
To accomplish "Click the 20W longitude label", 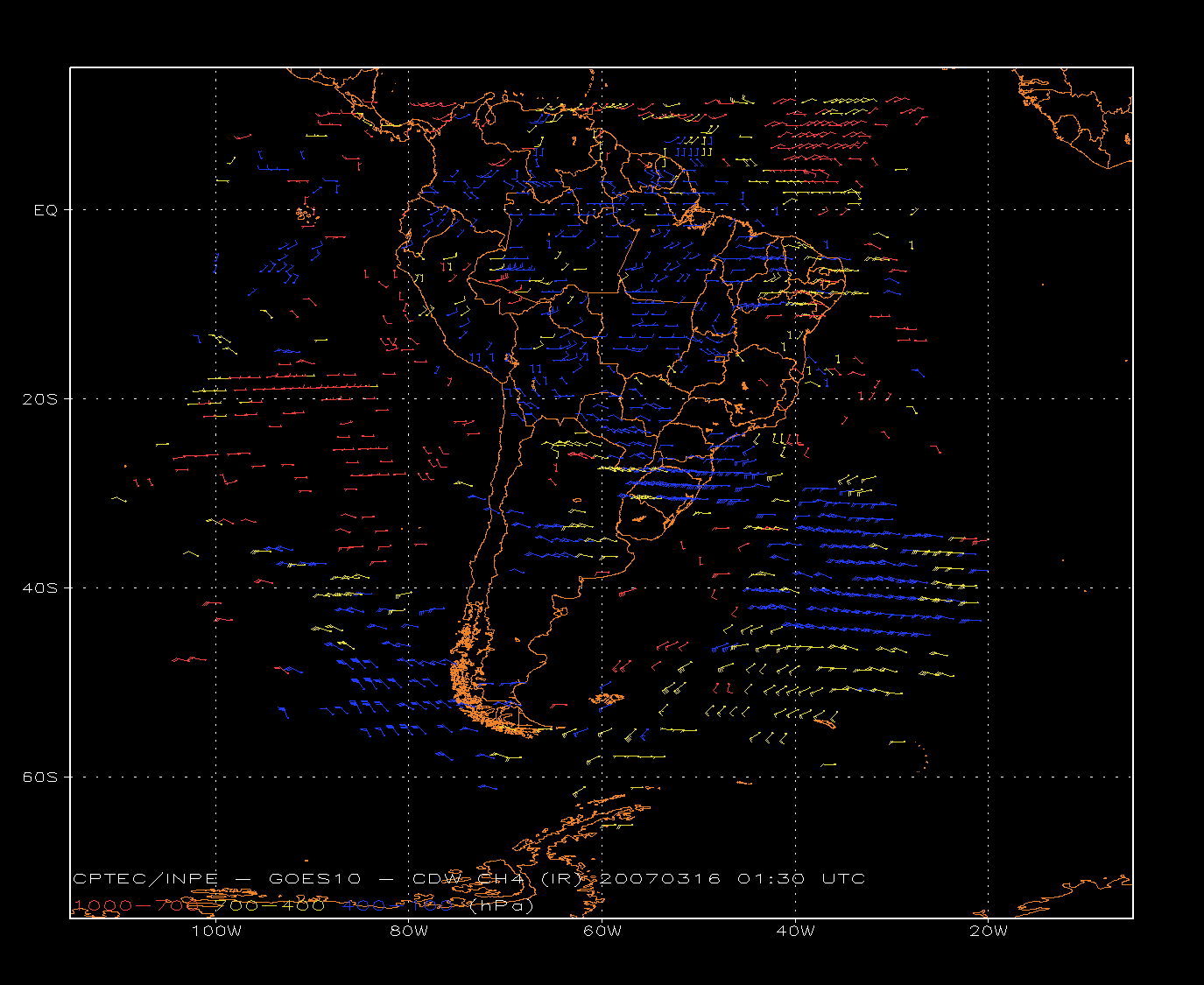I will coord(989,931).
